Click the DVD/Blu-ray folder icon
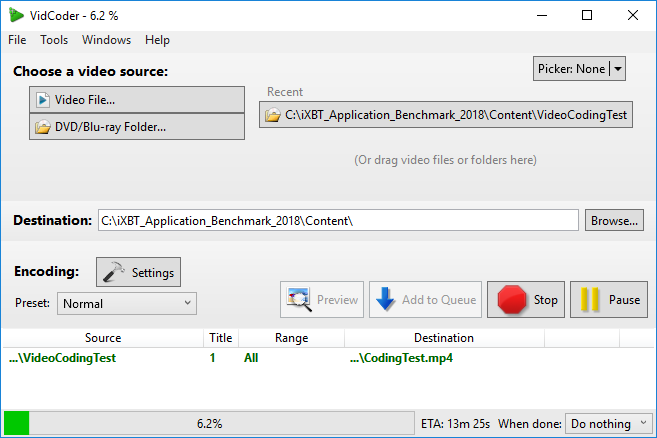Screen dimensions: 657x438 (43, 127)
